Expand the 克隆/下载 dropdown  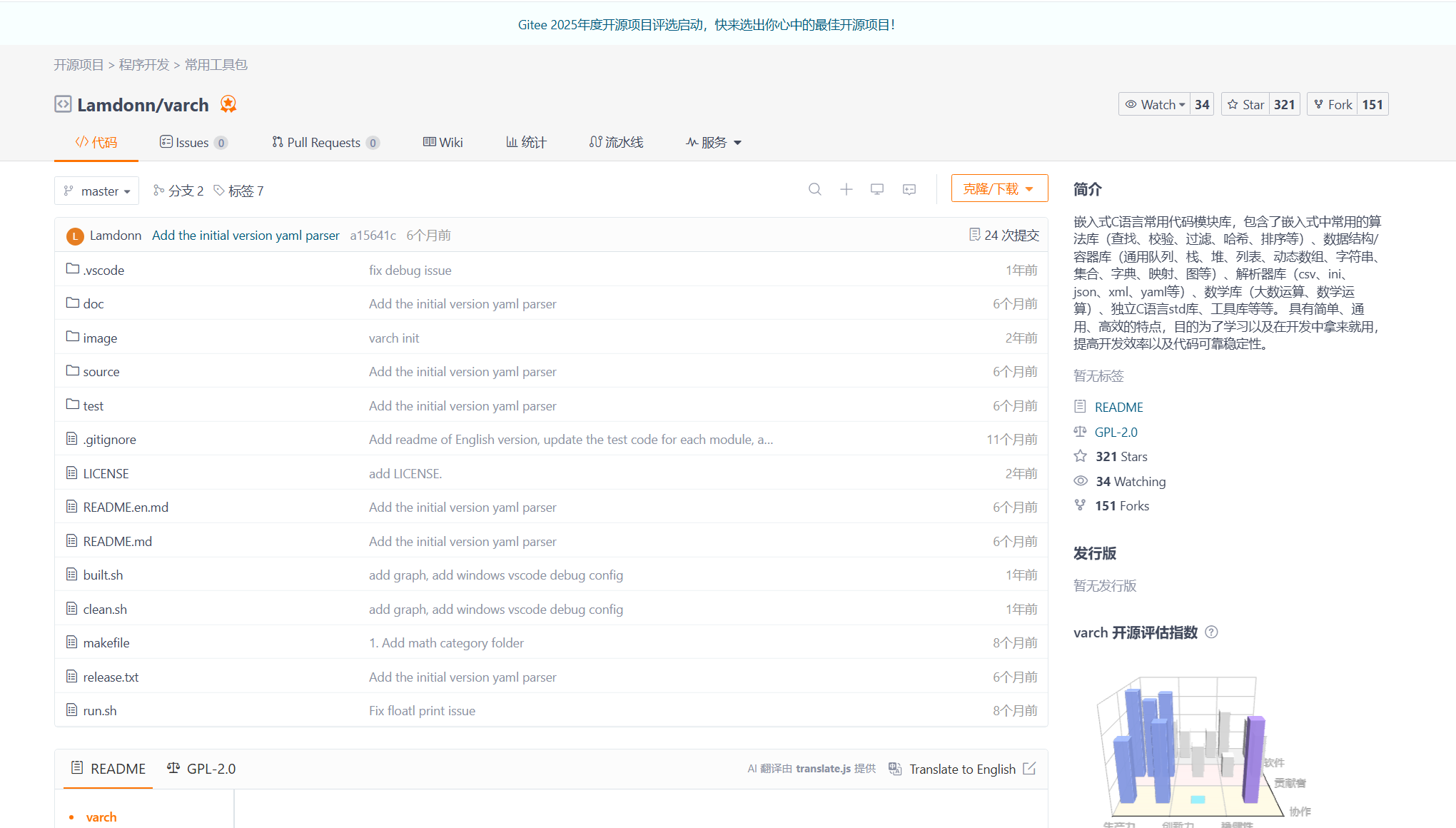coord(999,188)
